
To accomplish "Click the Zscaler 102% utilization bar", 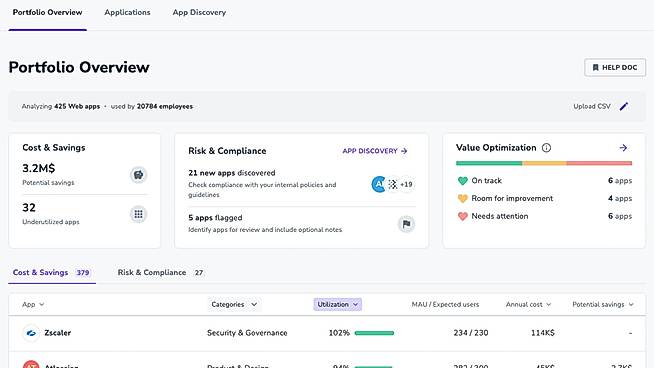I will (374, 333).
